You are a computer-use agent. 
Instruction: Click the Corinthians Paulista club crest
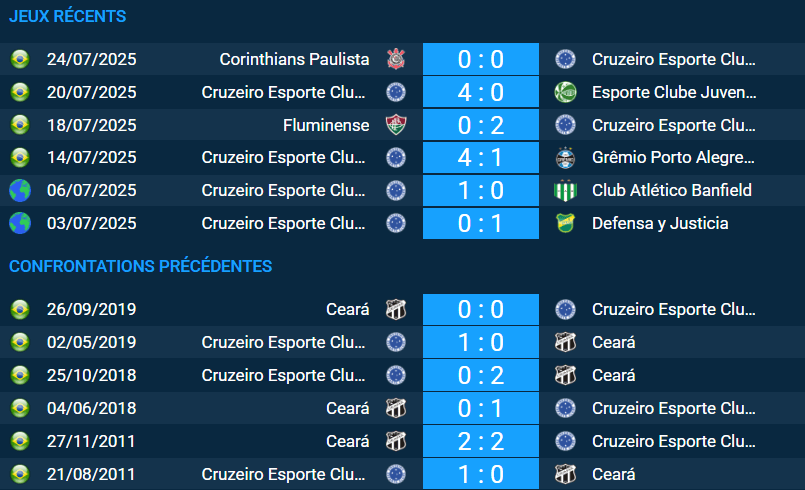[396, 59]
